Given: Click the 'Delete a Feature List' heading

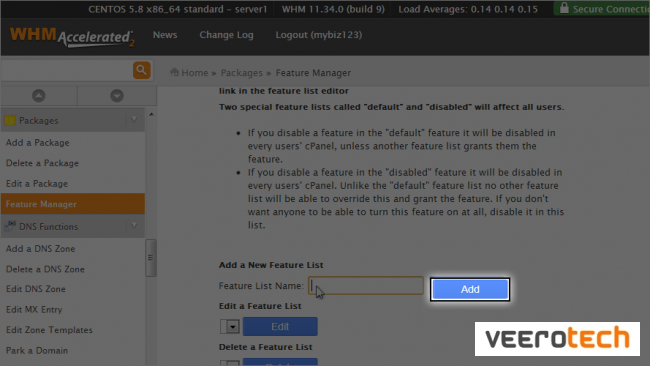Looking at the screenshot, I should (266, 347).
